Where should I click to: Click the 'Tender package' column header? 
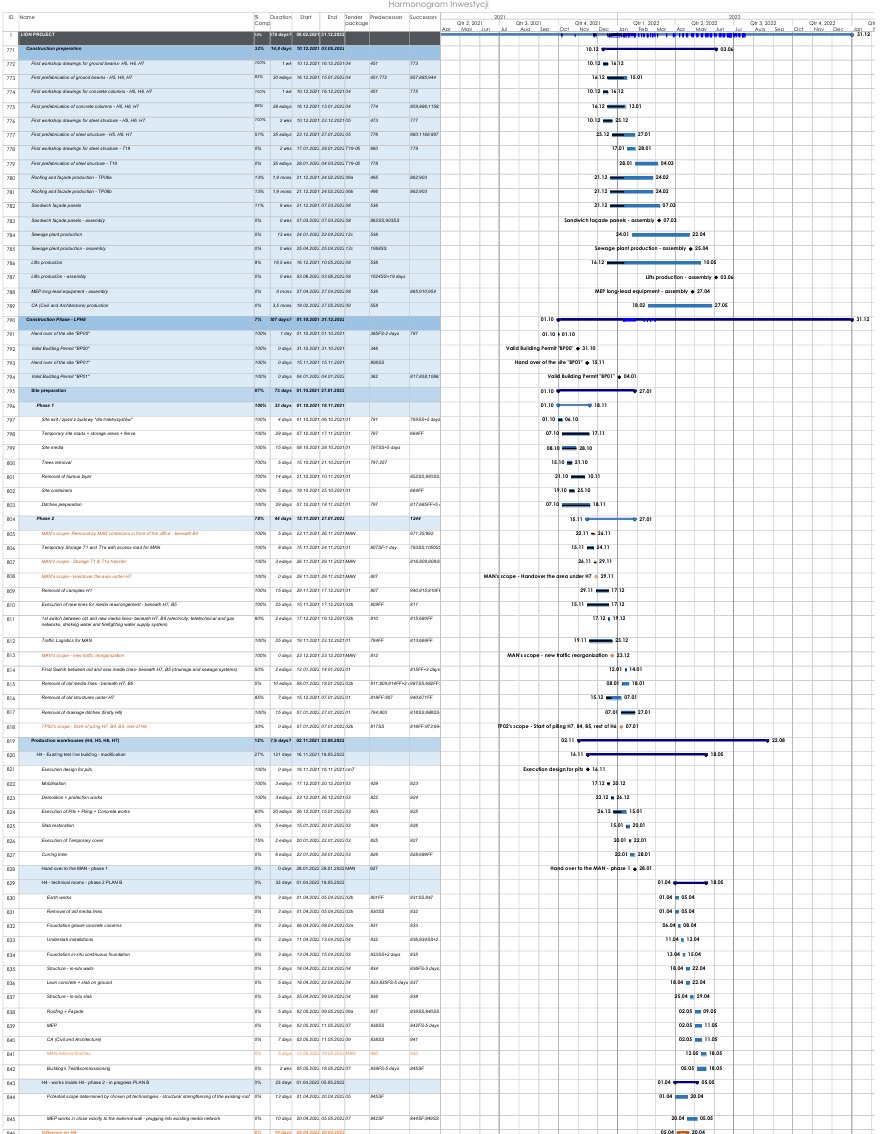pos(356,20)
